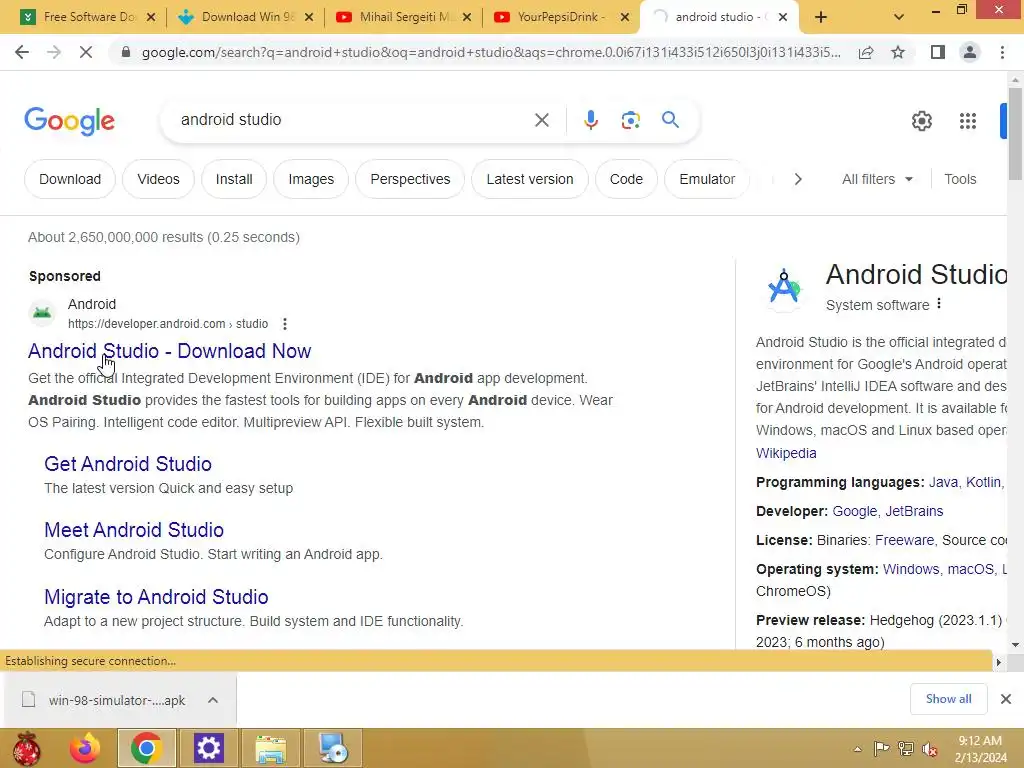Image resolution: width=1024 pixels, height=768 pixels.
Task: Open Chrome's three-dot menu
Action: (x=1002, y=52)
